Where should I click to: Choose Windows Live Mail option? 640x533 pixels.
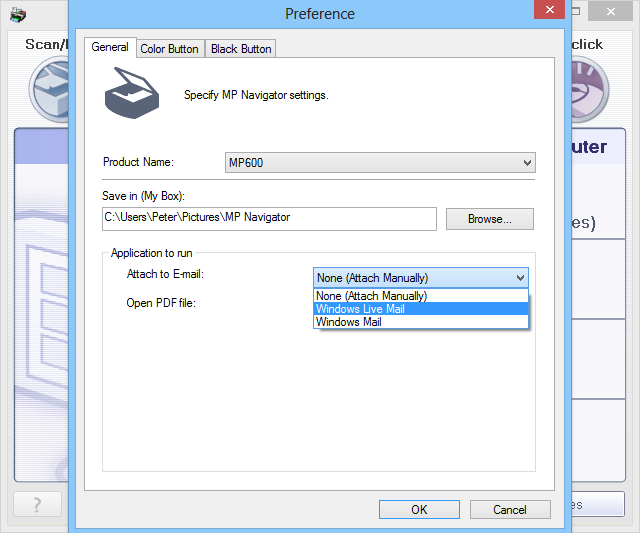pos(421,309)
